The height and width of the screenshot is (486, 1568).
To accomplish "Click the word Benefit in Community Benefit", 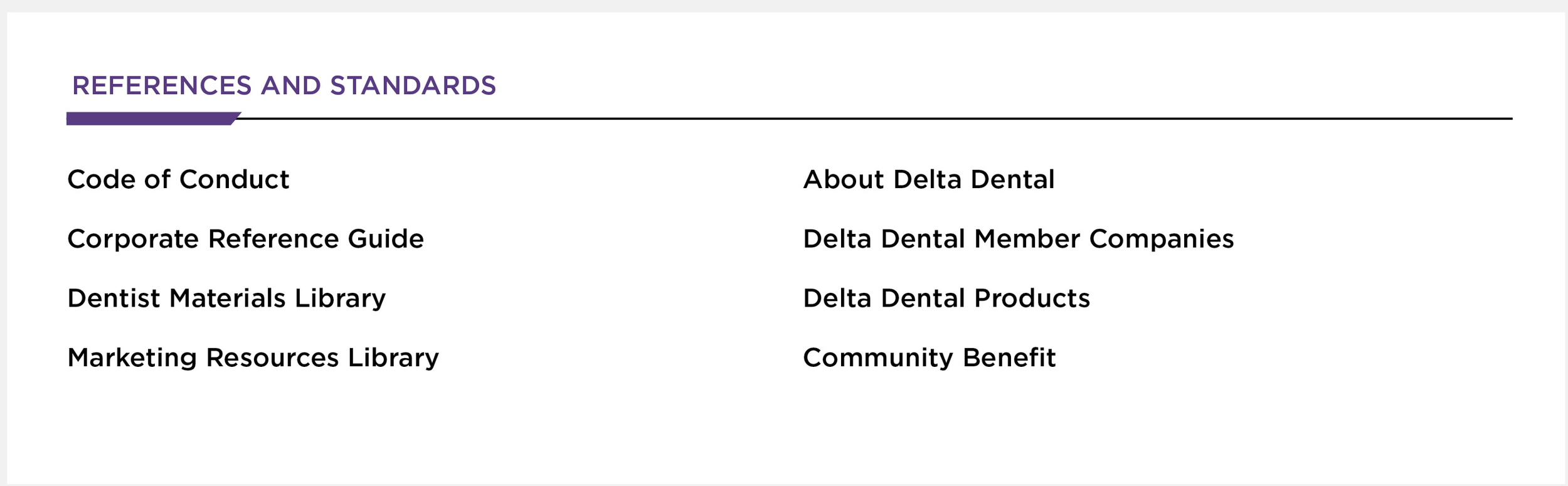I will click(1009, 359).
